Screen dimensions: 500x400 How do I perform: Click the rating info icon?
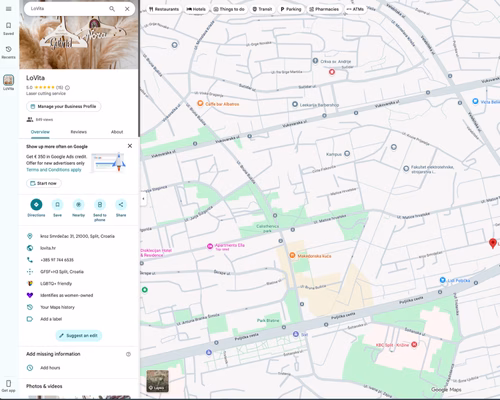coord(67,88)
